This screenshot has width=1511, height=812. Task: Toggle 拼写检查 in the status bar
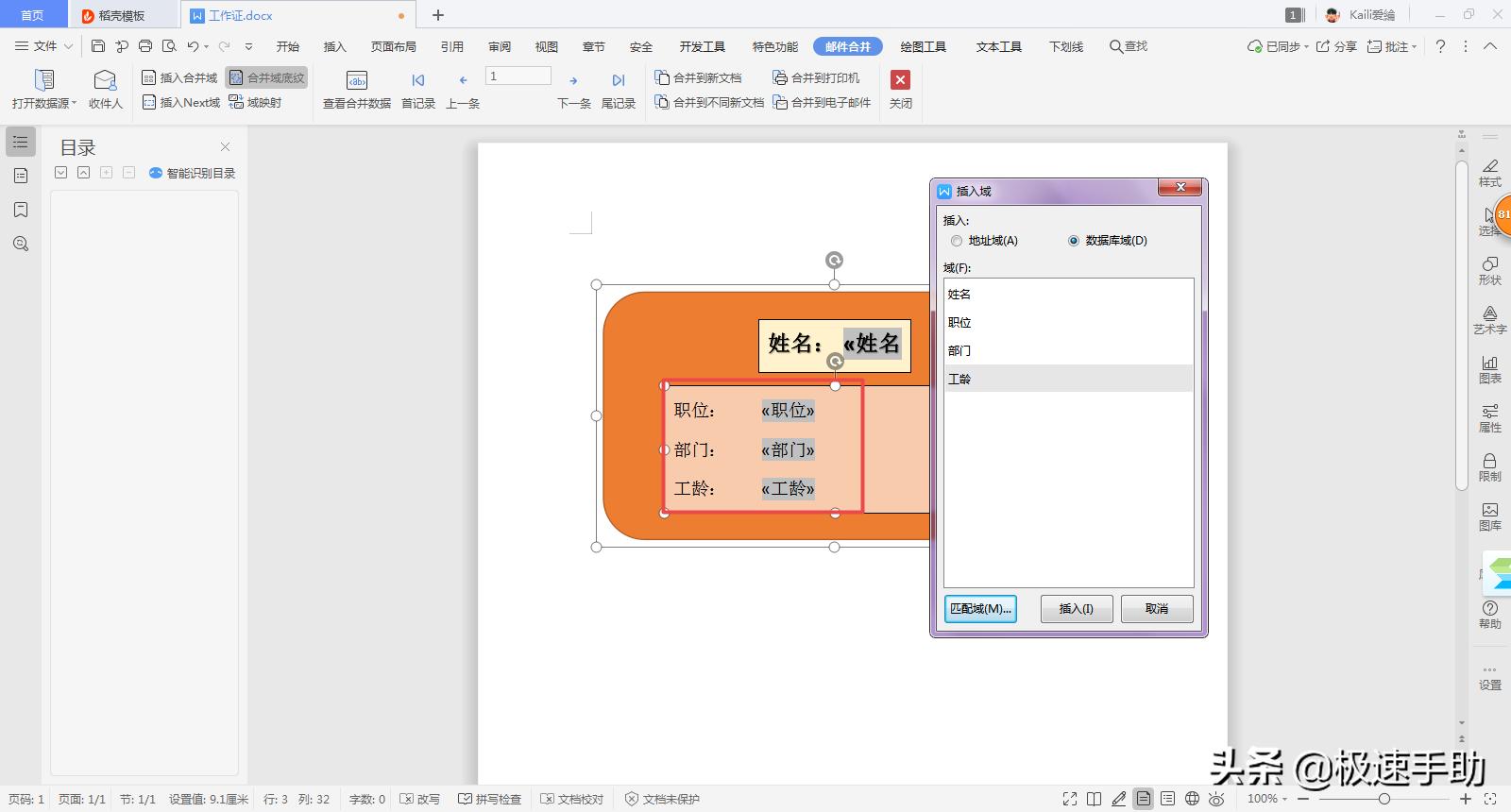click(x=489, y=799)
